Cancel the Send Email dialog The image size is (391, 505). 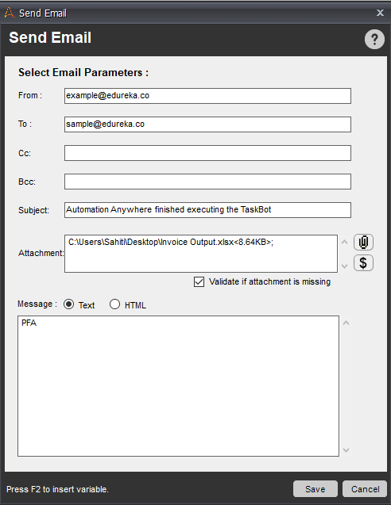[x=365, y=489]
